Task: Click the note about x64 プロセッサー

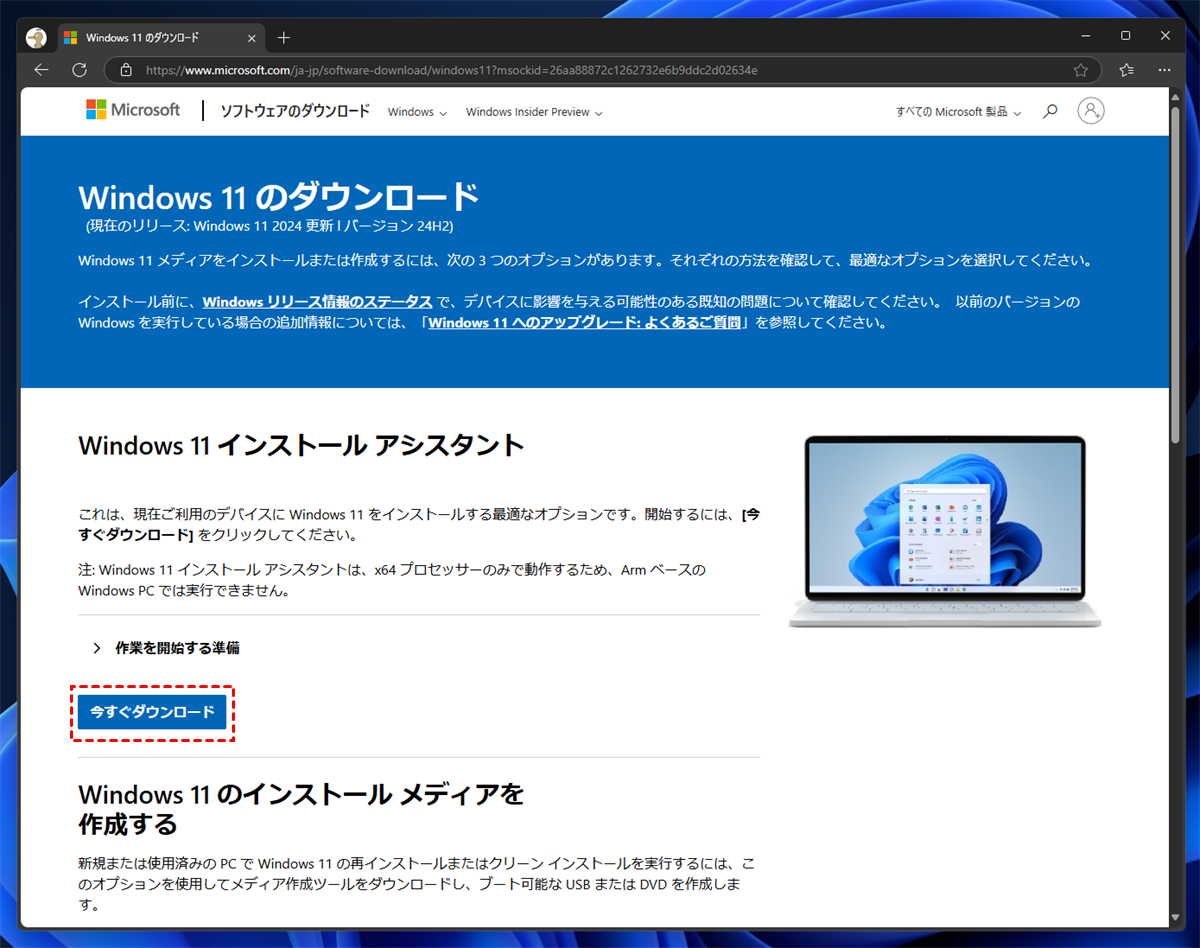Action: 392,580
